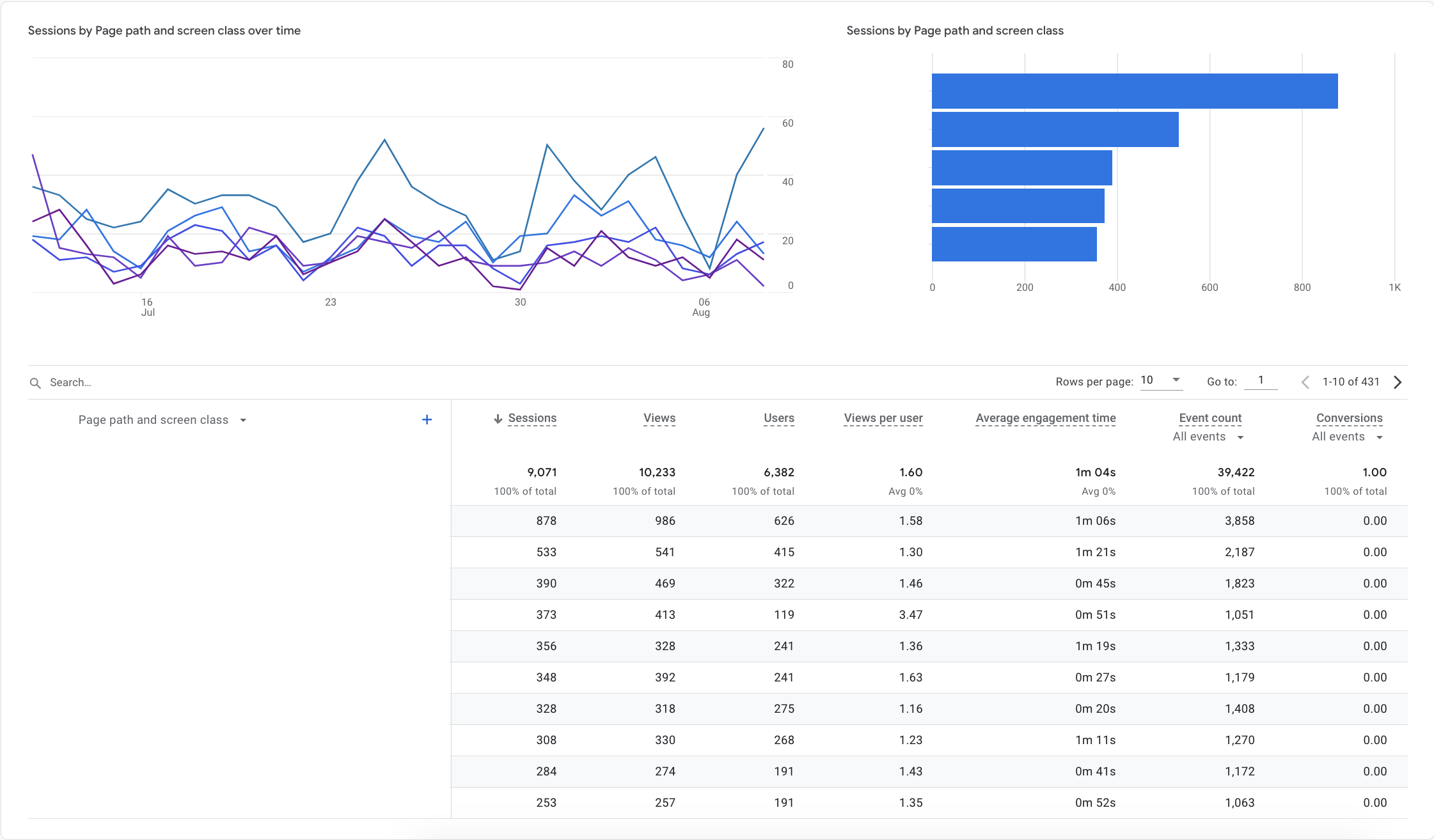Image resolution: width=1434 pixels, height=840 pixels.
Task: Click the plus icon to add dimension
Action: pos(427,419)
